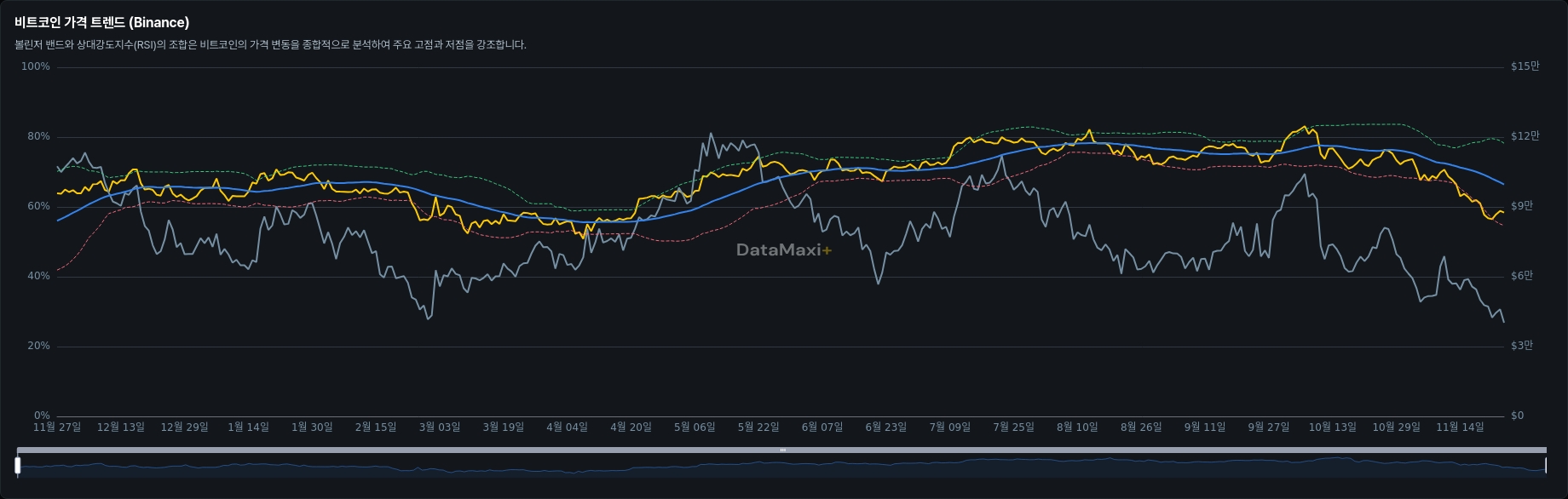Click the 1월 14일 date on x-axis
The height and width of the screenshot is (499, 1568).
click(x=248, y=427)
